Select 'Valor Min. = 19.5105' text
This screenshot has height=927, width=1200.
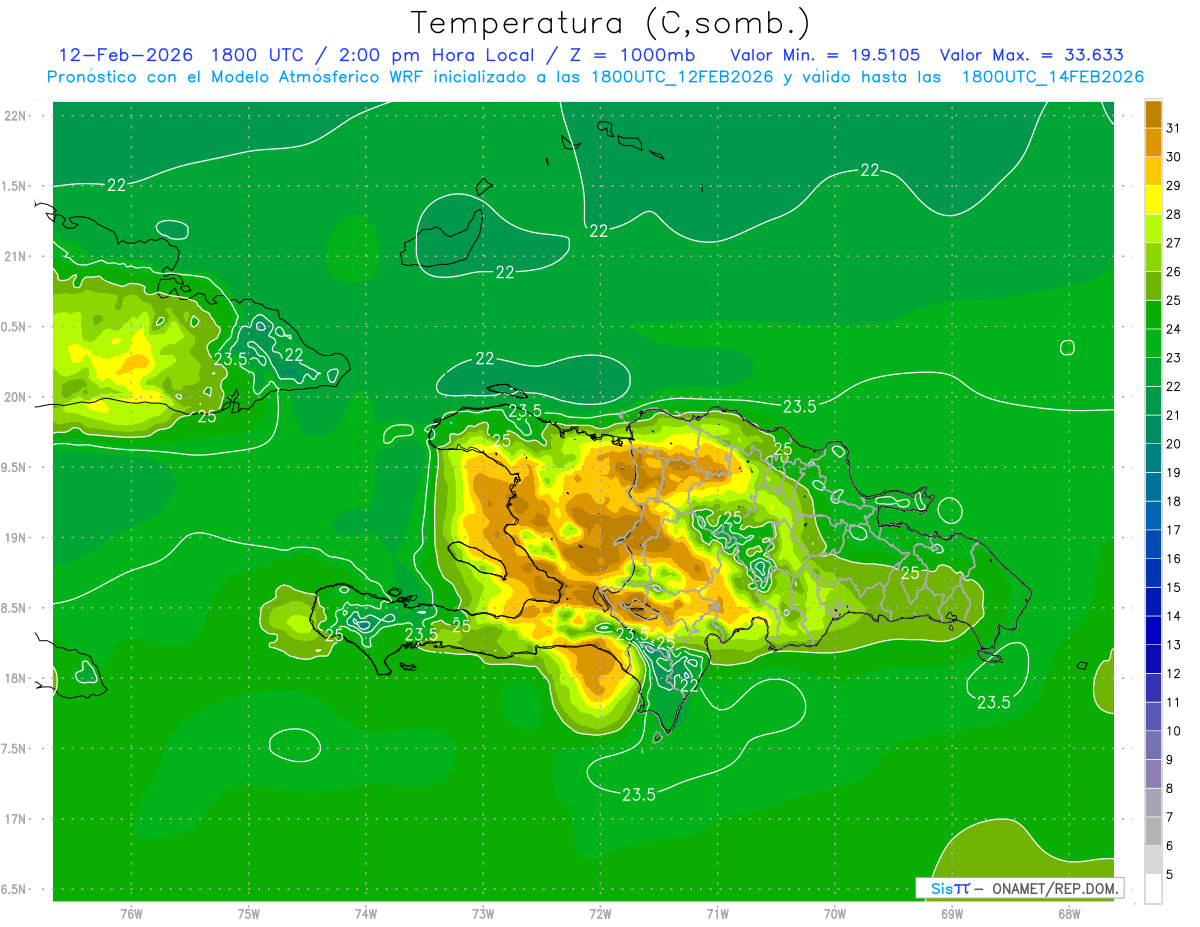(826, 55)
